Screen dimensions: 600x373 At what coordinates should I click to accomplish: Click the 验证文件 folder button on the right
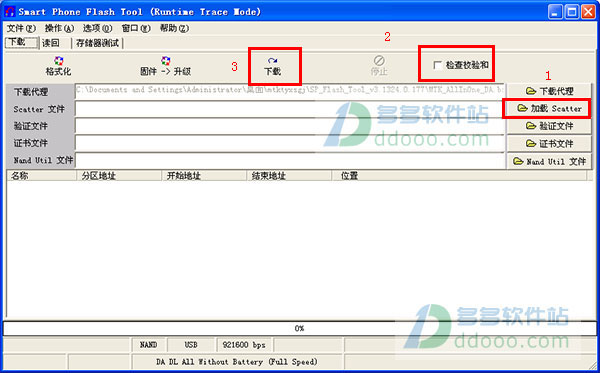(549, 126)
